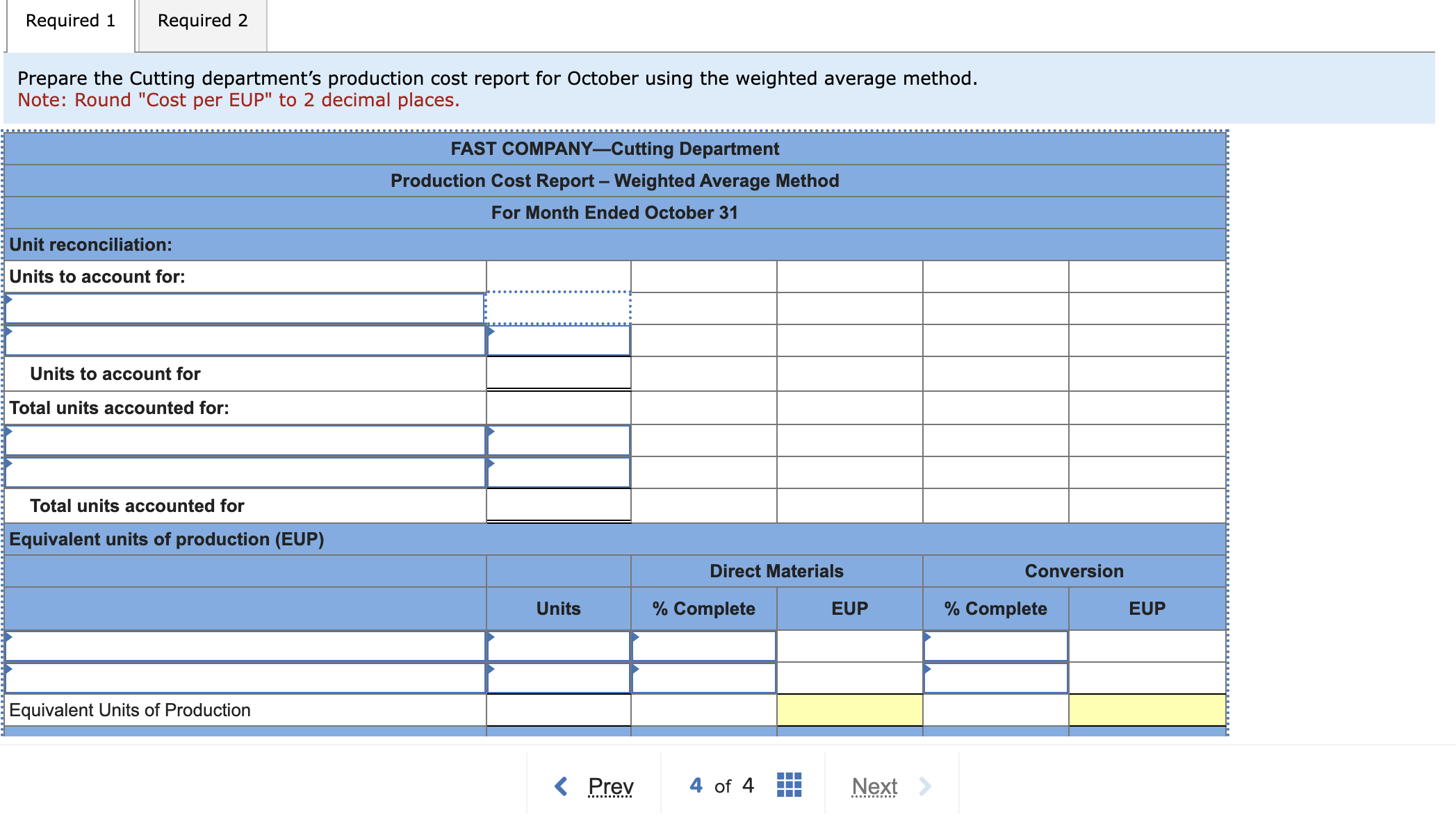Click the Next link
Image resolution: width=1456 pixels, height=826 pixels.
pos(874,786)
